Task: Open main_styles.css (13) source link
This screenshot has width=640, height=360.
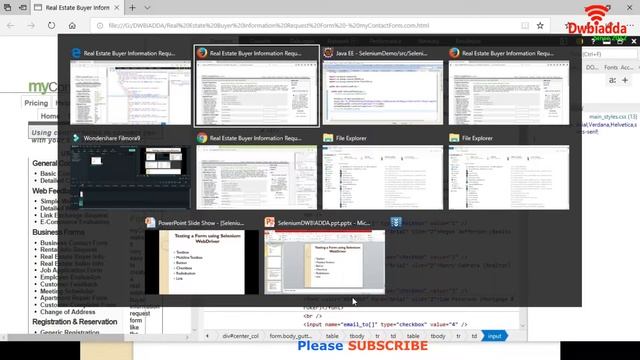Action: point(613,117)
